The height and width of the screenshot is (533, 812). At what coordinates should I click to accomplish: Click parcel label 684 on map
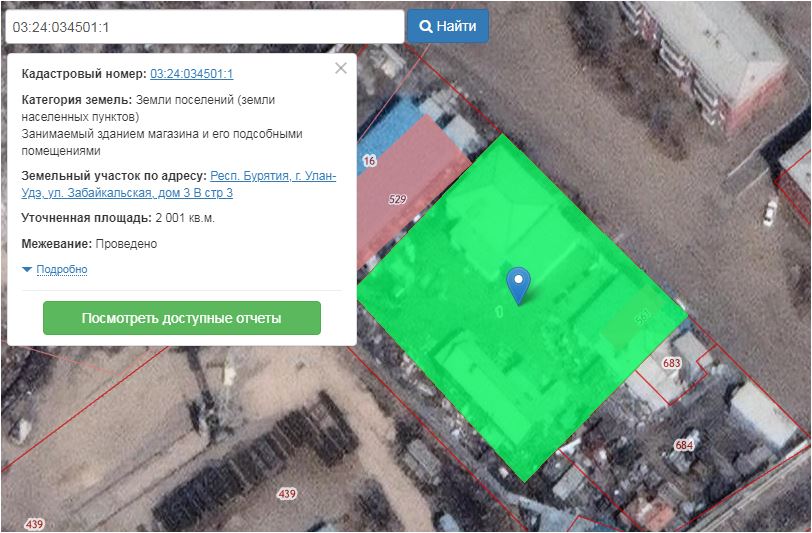[684, 445]
